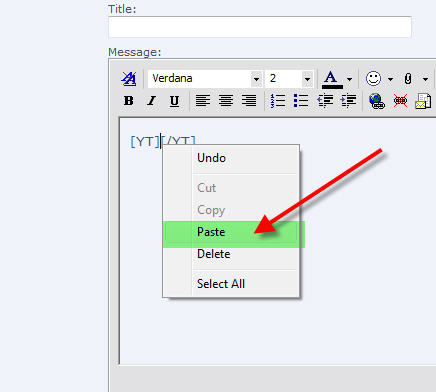Click the Remove Link icon
The image size is (436, 392).
click(x=400, y=100)
